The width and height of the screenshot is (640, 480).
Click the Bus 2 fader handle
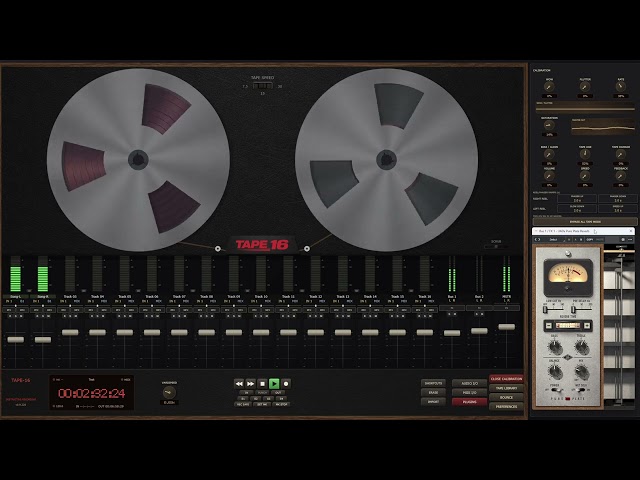click(479, 331)
